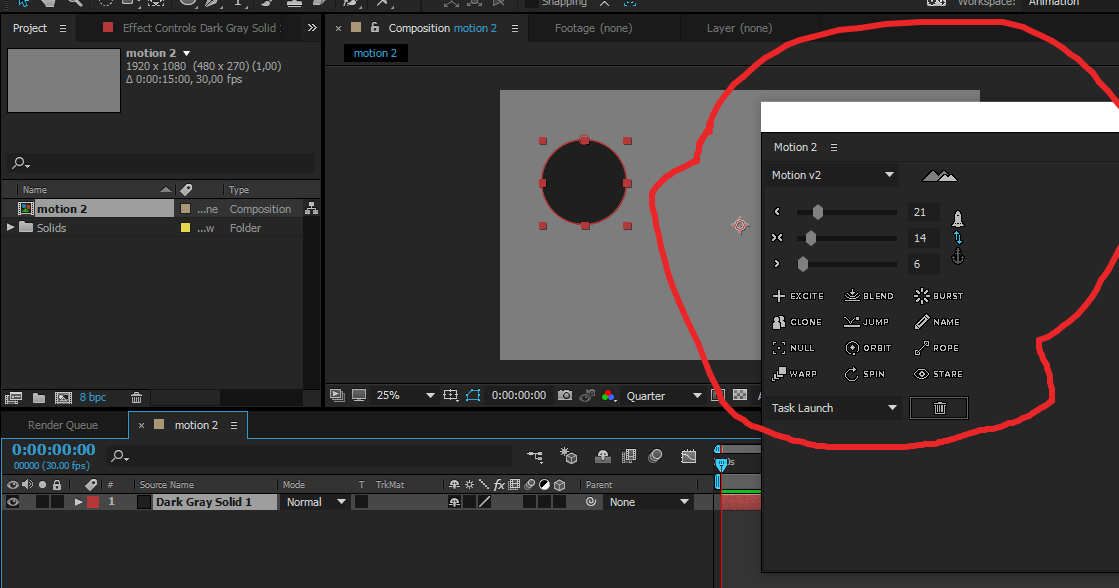The image size is (1119, 588).
Task: Click the rocket icon beside the sliders
Action: click(x=958, y=218)
